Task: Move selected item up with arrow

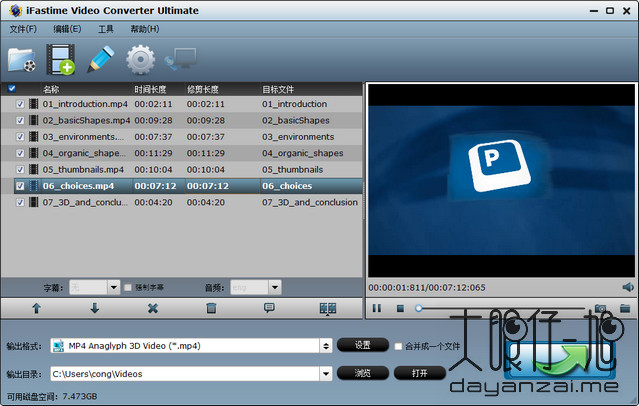Action: point(36,308)
